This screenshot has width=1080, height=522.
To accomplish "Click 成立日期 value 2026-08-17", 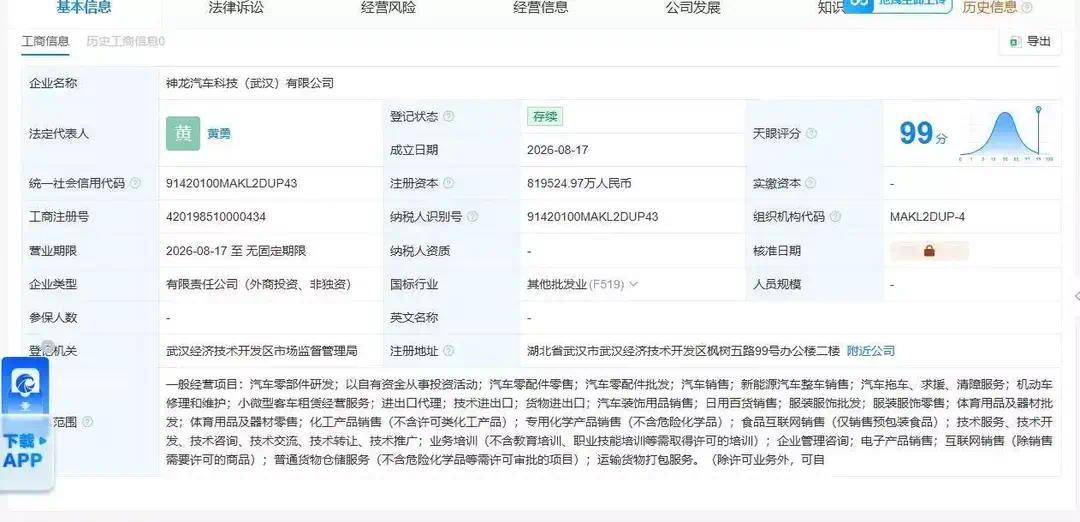I will pyautogui.click(x=557, y=150).
